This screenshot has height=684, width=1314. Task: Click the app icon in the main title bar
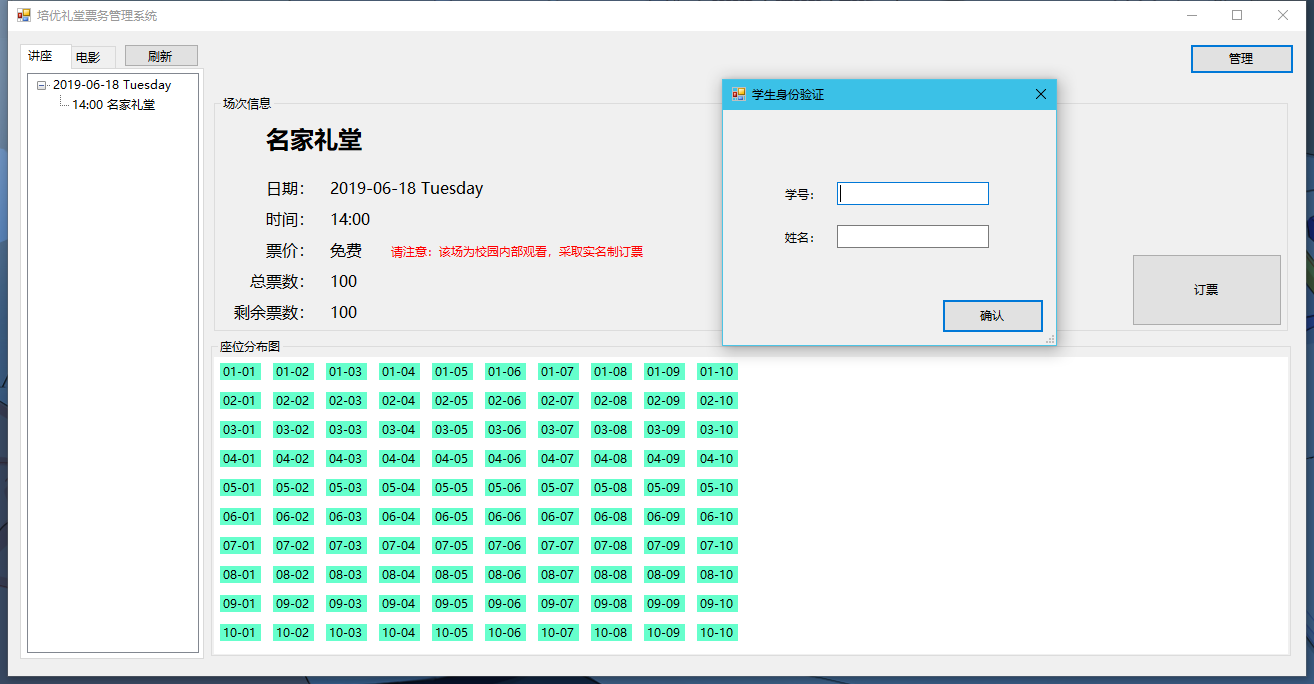(x=24, y=15)
